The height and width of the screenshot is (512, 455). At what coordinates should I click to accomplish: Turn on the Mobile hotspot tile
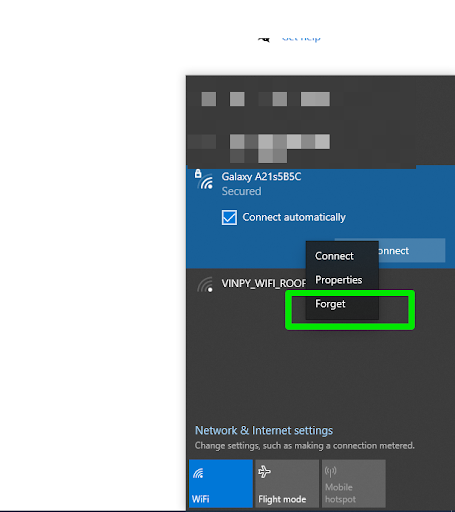(353, 483)
